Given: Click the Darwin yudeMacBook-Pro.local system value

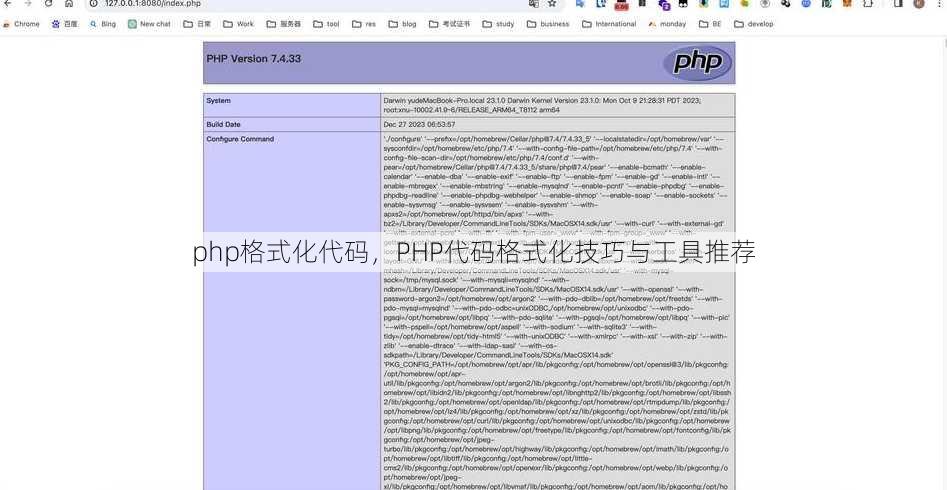Looking at the screenshot, I should (542, 105).
